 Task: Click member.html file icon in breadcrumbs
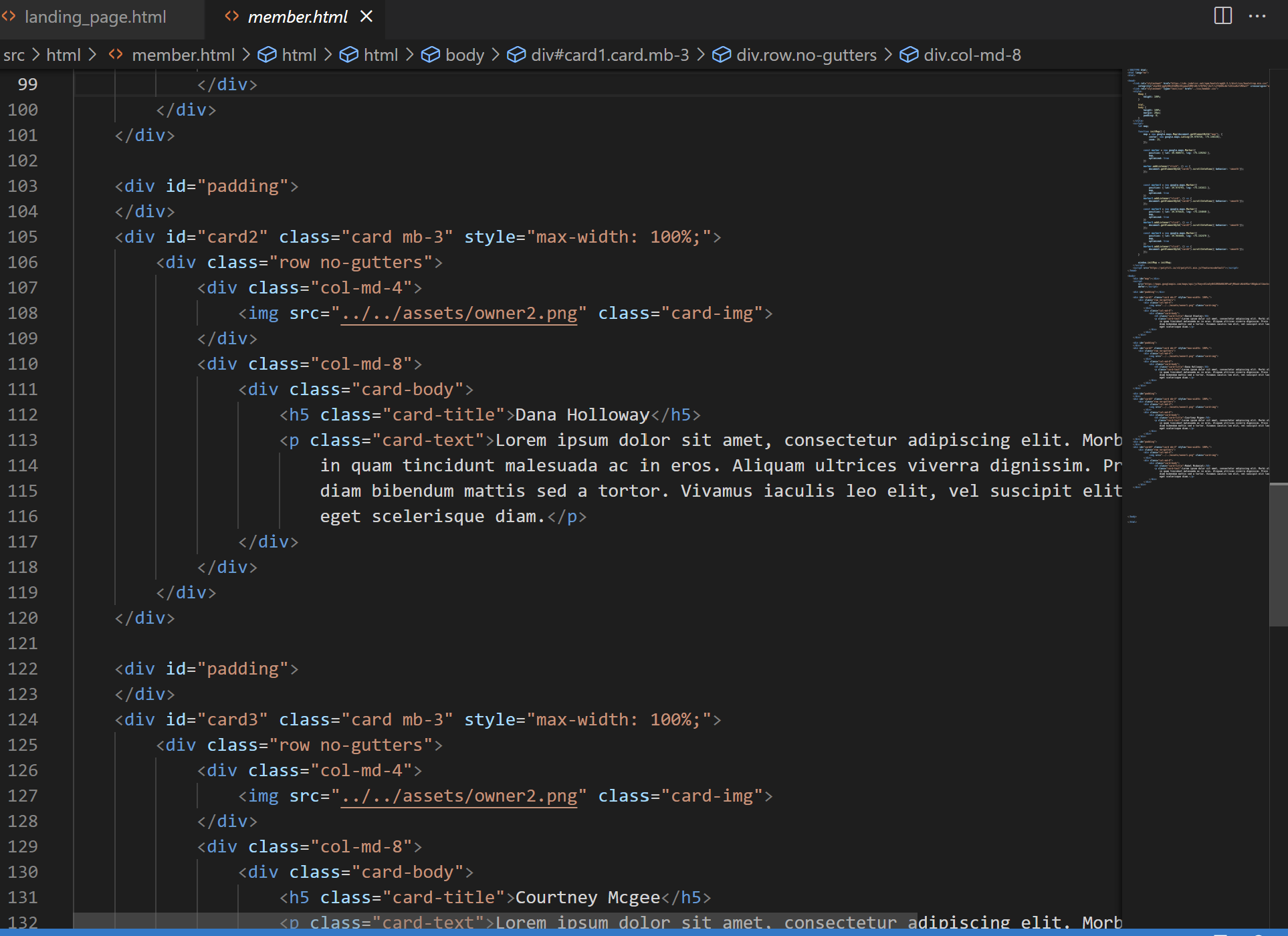coord(116,55)
